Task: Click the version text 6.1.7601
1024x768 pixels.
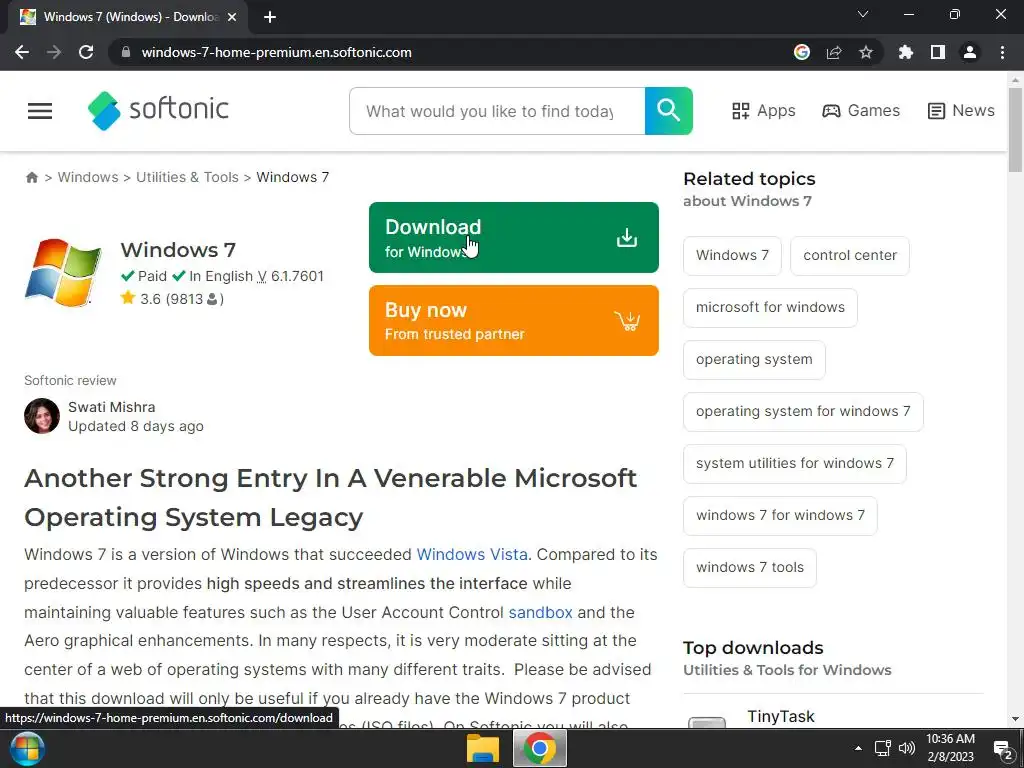Action: click(297, 276)
